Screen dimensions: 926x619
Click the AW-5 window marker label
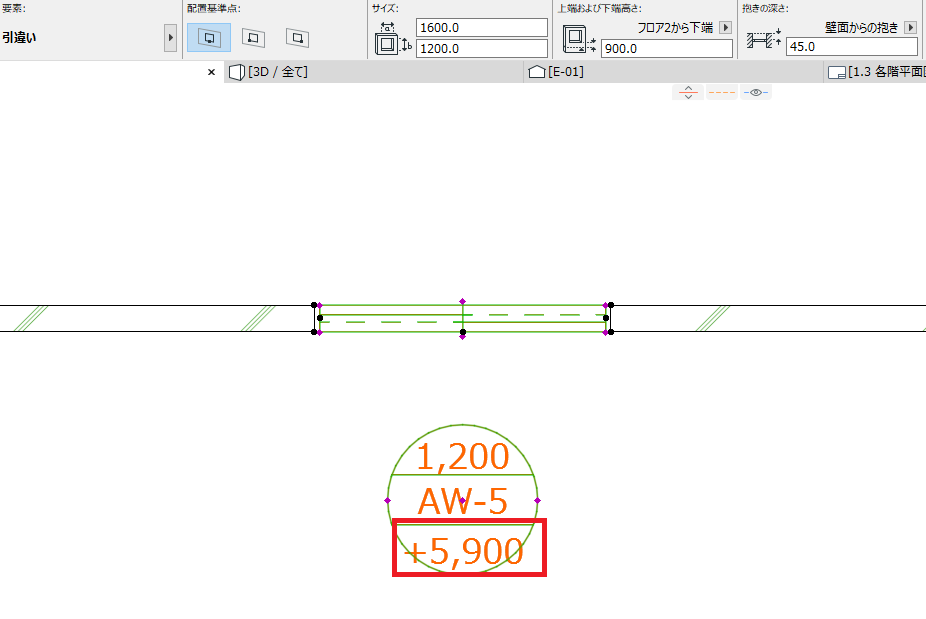(462, 501)
